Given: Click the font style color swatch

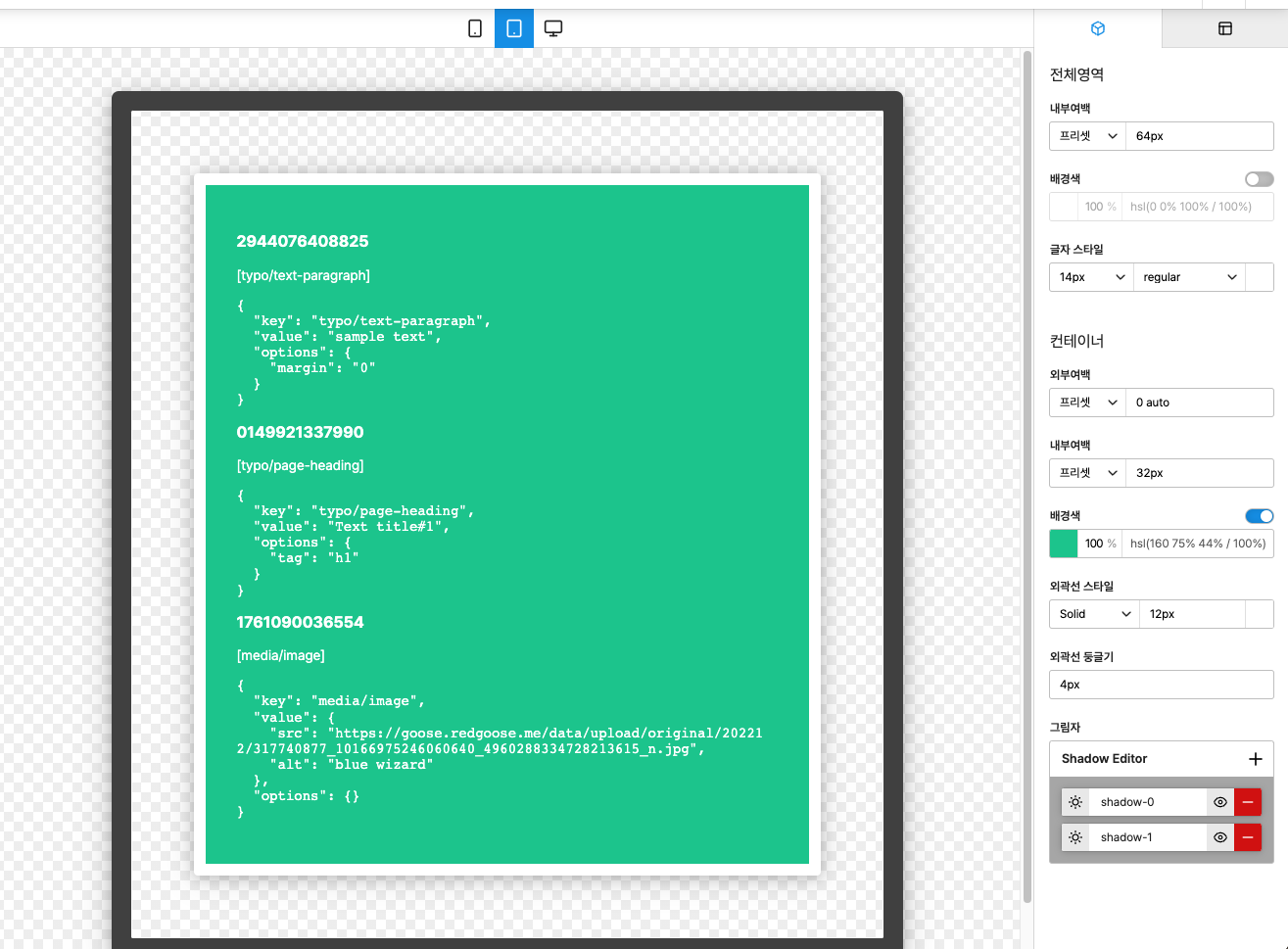Looking at the screenshot, I should [x=1260, y=277].
